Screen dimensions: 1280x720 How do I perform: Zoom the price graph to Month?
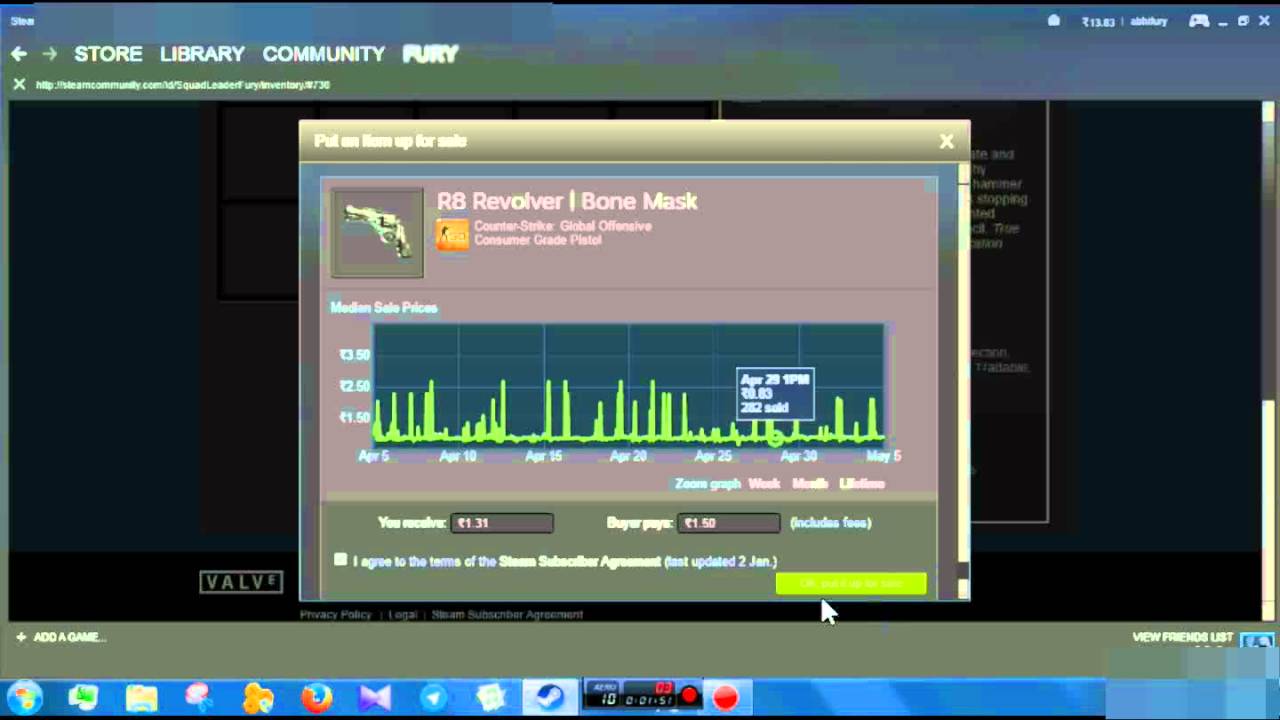810,484
